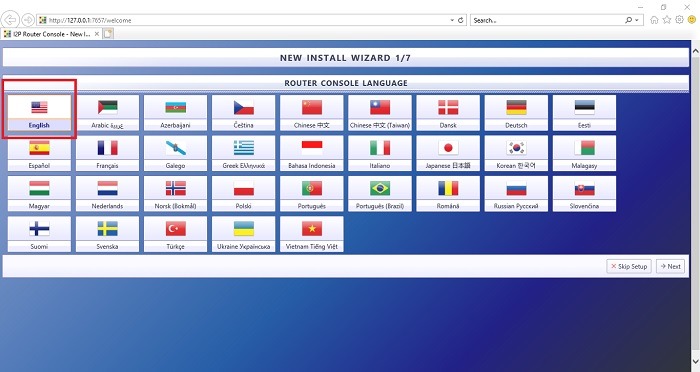This screenshot has height=372, width=700.
Task: Close the I2P Router Console tab
Action: [x=97, y=34]
